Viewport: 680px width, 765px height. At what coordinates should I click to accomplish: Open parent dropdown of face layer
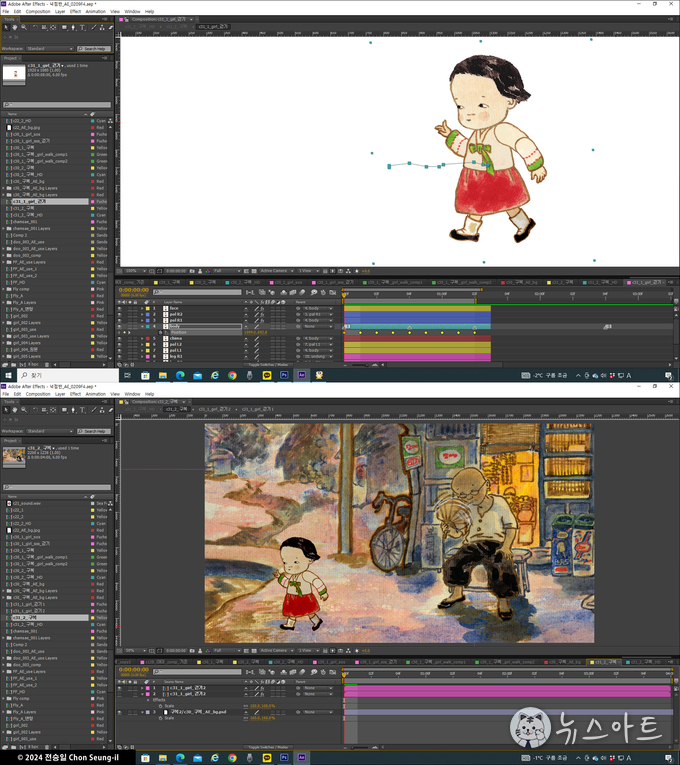coord(318,308)
